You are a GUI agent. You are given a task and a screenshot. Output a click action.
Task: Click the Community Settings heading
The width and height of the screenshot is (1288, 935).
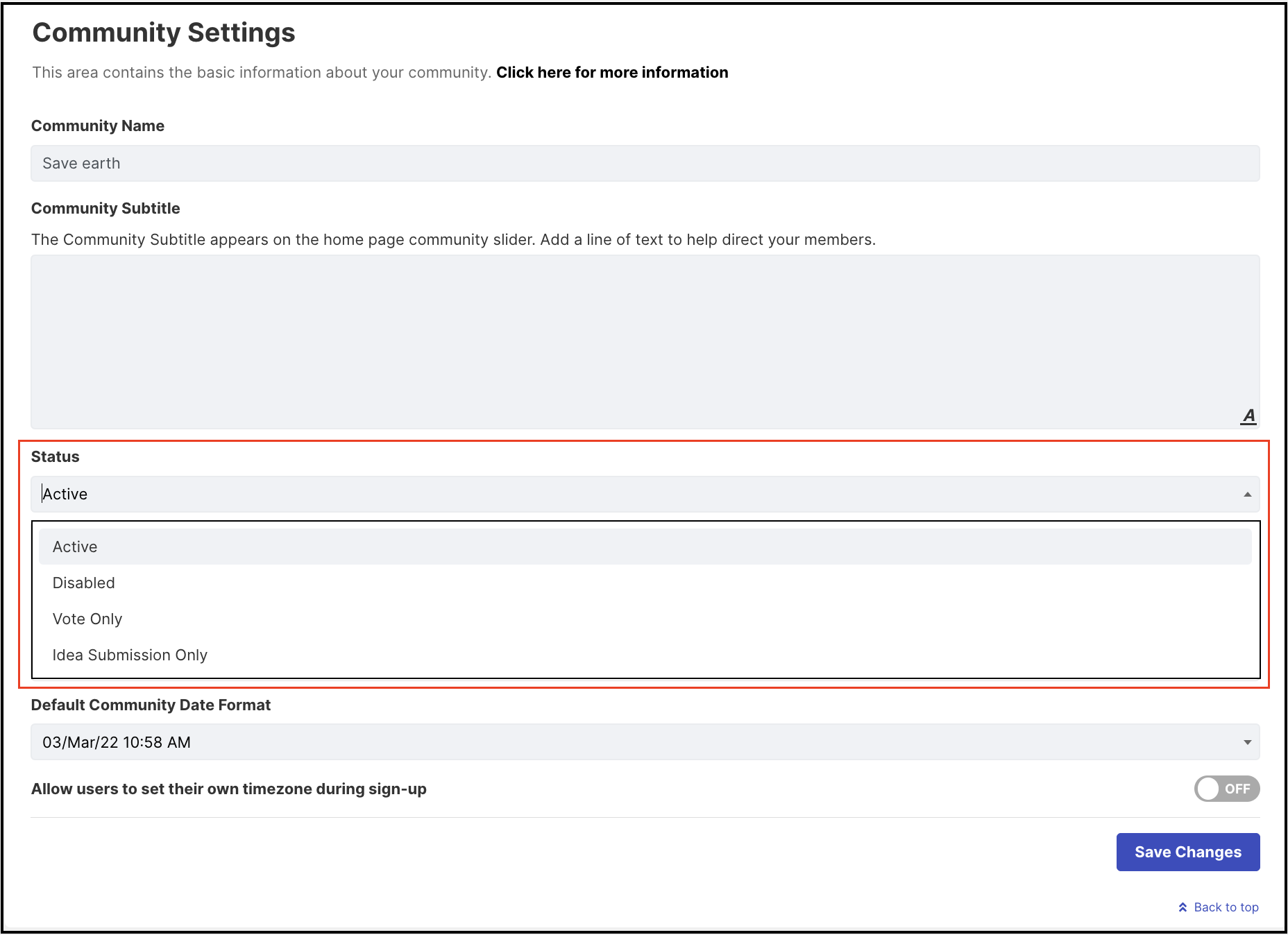coord(164,33)
